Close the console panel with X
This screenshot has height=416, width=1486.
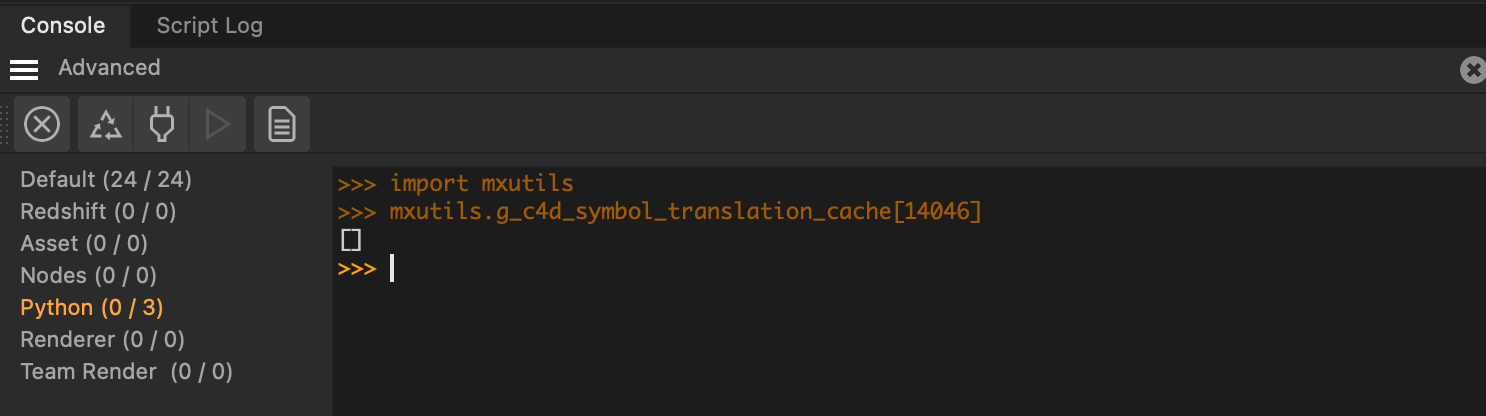coord(1472,69)
